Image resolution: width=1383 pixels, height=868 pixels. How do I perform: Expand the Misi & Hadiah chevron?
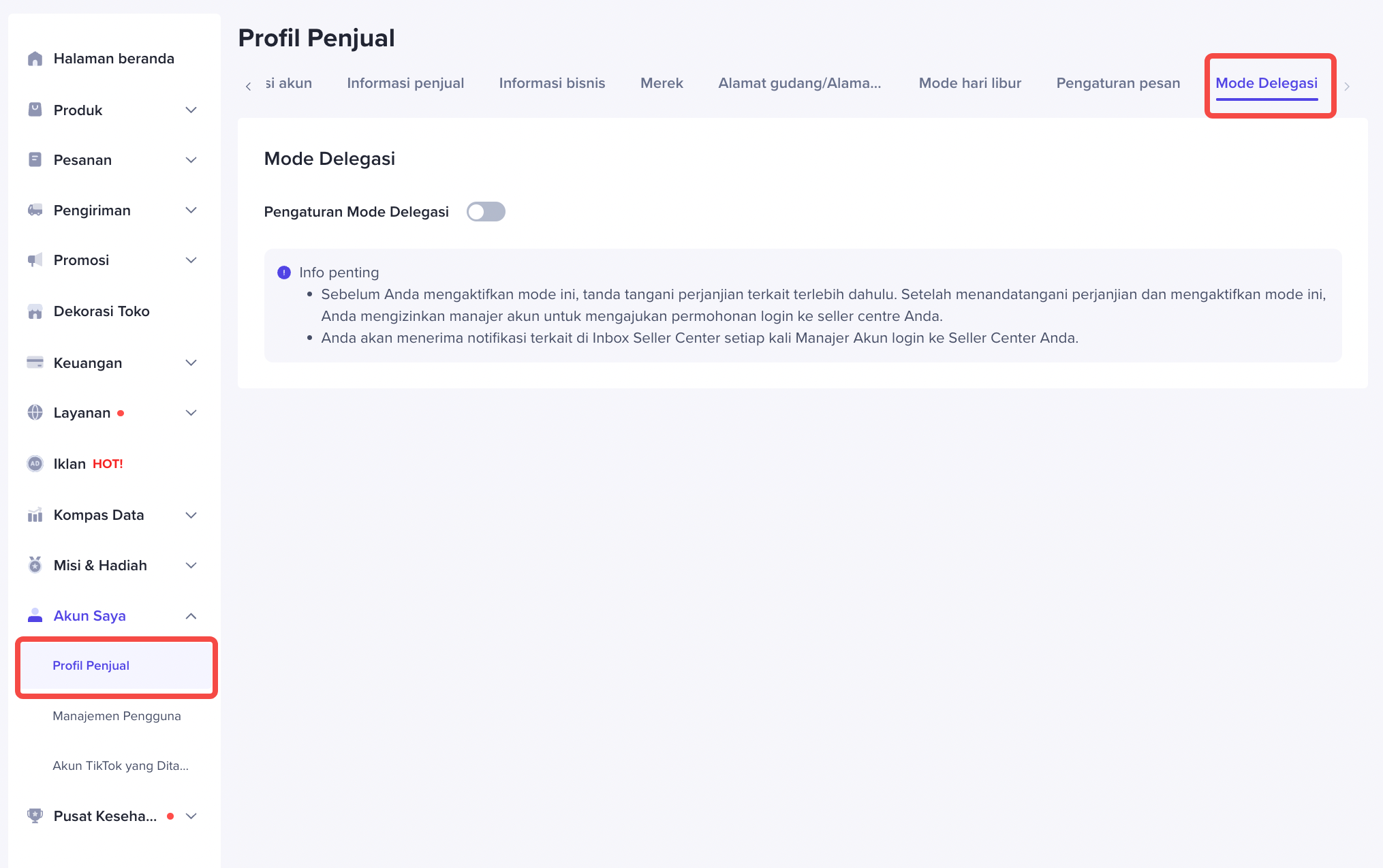coord(191,565)
